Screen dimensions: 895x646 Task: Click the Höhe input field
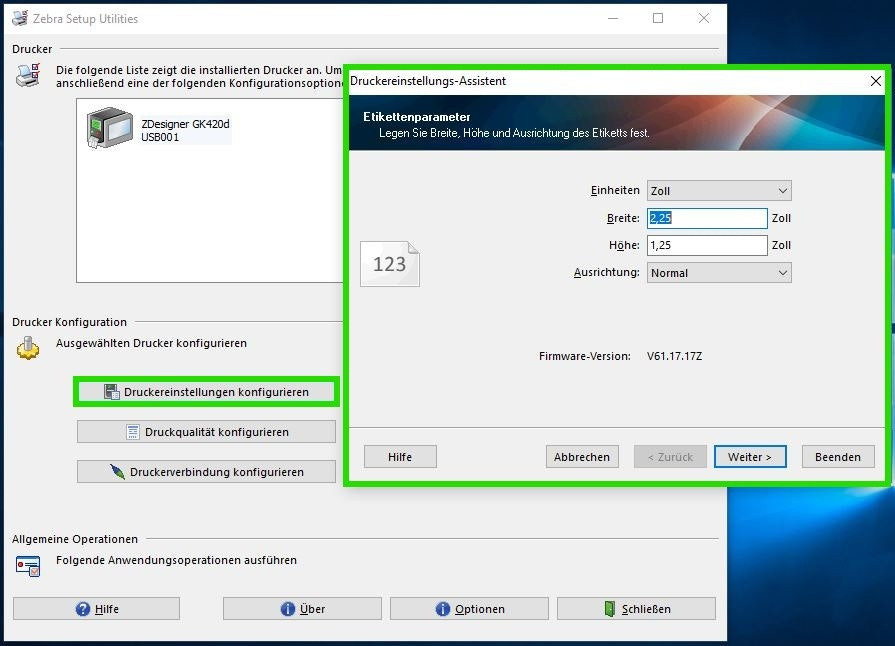coord(707,245)
